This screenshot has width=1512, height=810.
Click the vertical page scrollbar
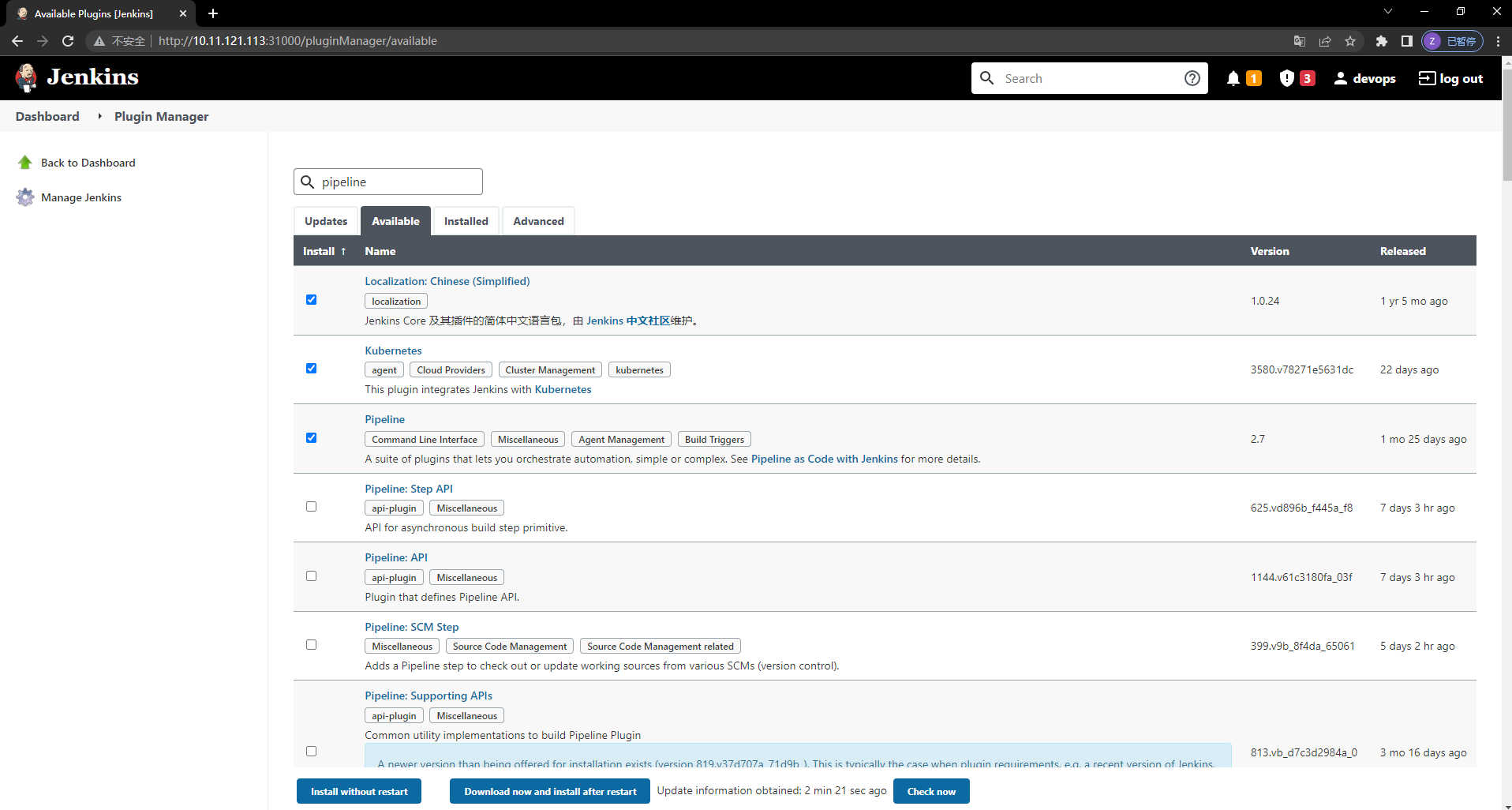[1506, 125]
